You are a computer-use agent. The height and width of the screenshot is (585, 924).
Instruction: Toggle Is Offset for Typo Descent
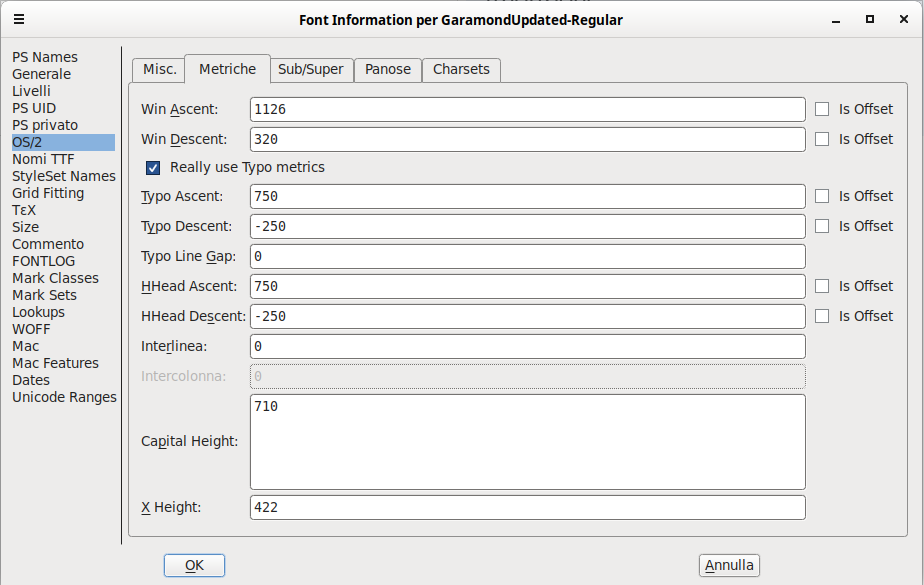click(x=822, y=226)
